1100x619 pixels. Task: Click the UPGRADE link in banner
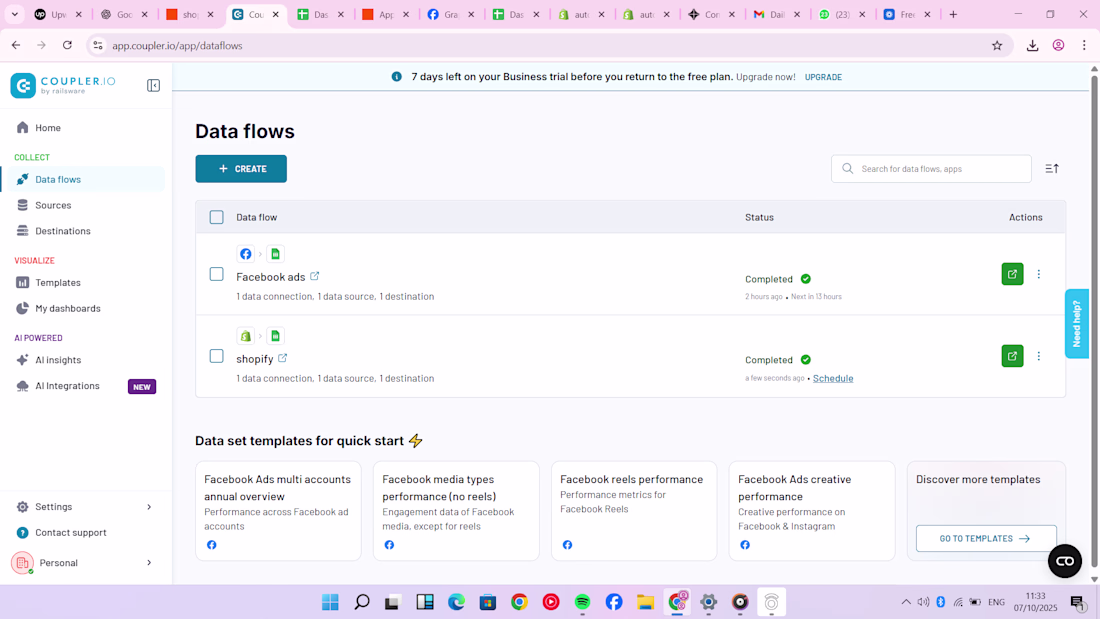point(823,77)
